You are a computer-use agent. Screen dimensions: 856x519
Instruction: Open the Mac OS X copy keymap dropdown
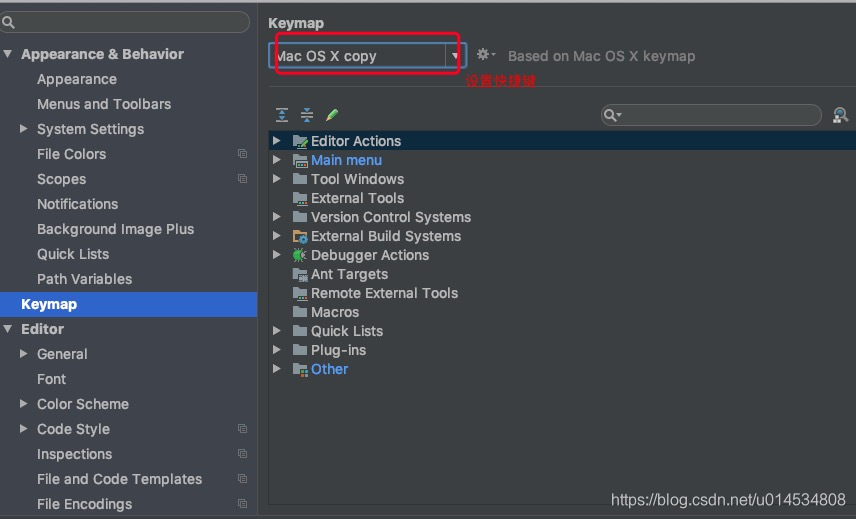pos(456,56)
